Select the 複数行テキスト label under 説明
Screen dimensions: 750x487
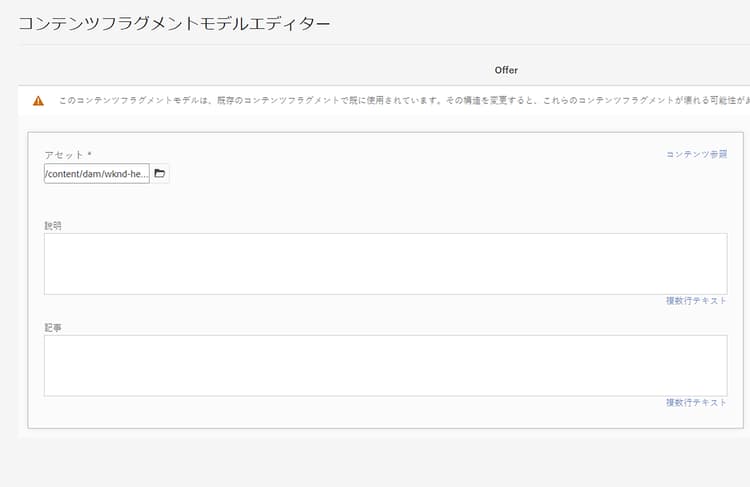click(x=696, y=301)
